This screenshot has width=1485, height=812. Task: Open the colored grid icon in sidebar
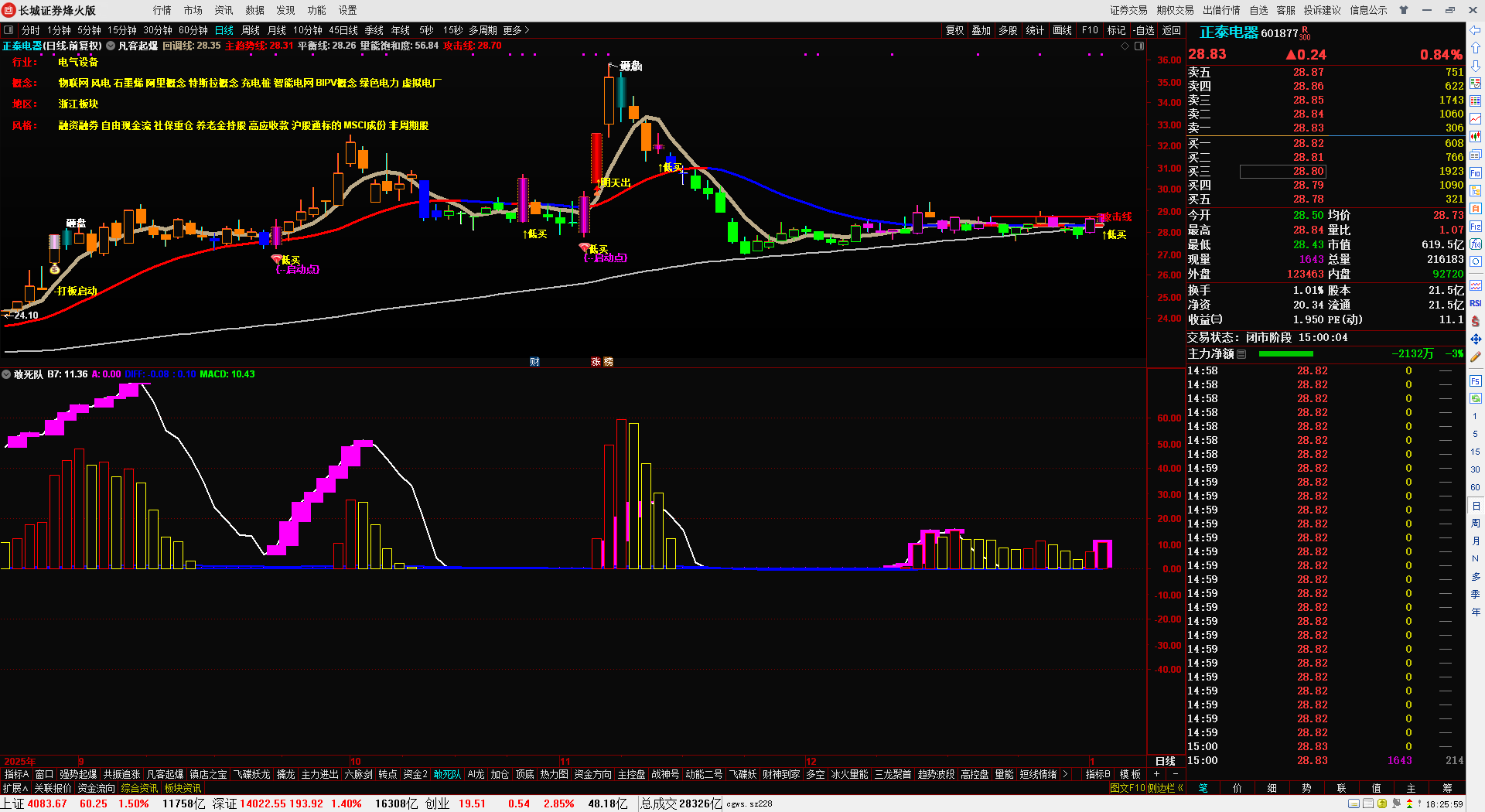click(1475, 101)
